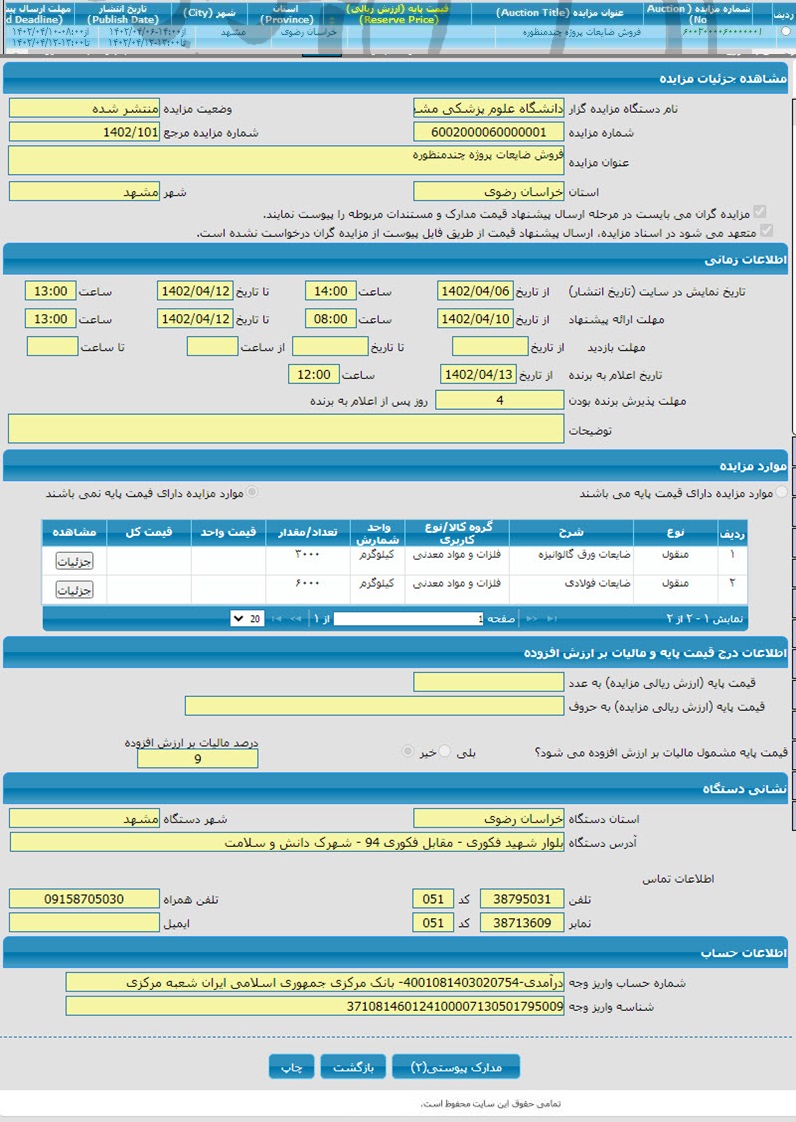Click the page number field in pager
Viewport: 796px width, 1122px height.
(408, 619)
